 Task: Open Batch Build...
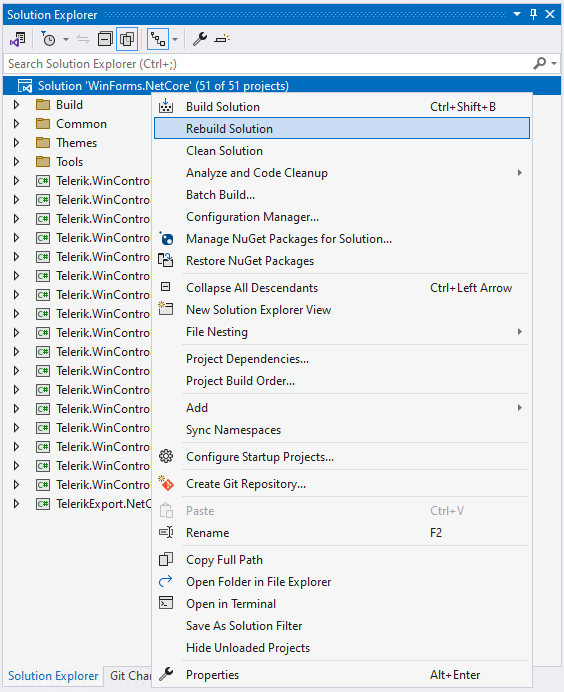tap(342, 195)
